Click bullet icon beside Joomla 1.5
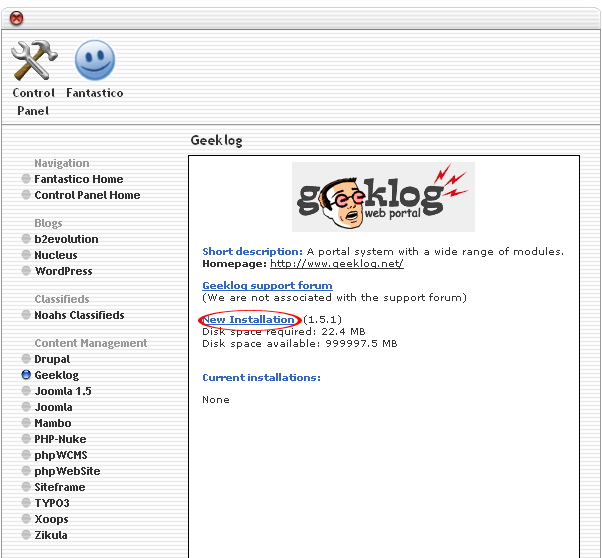 pyautogui.click(x=26, y=391)
